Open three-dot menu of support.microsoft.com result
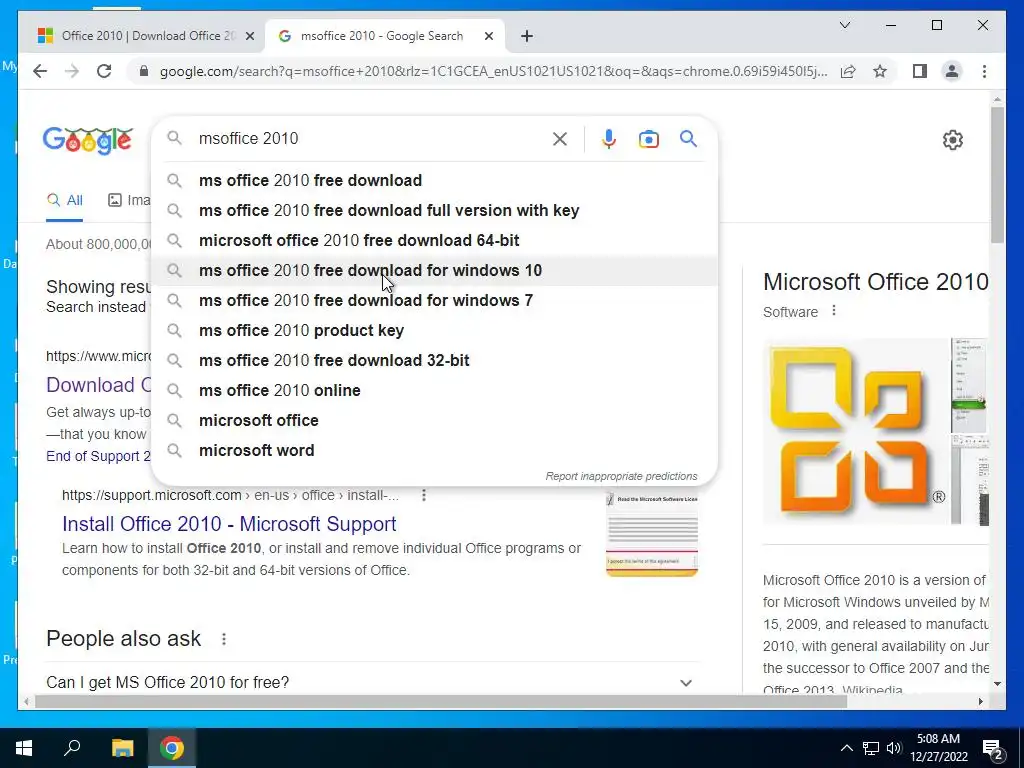Screen dimensions: 1024x768 click(424, 495)
